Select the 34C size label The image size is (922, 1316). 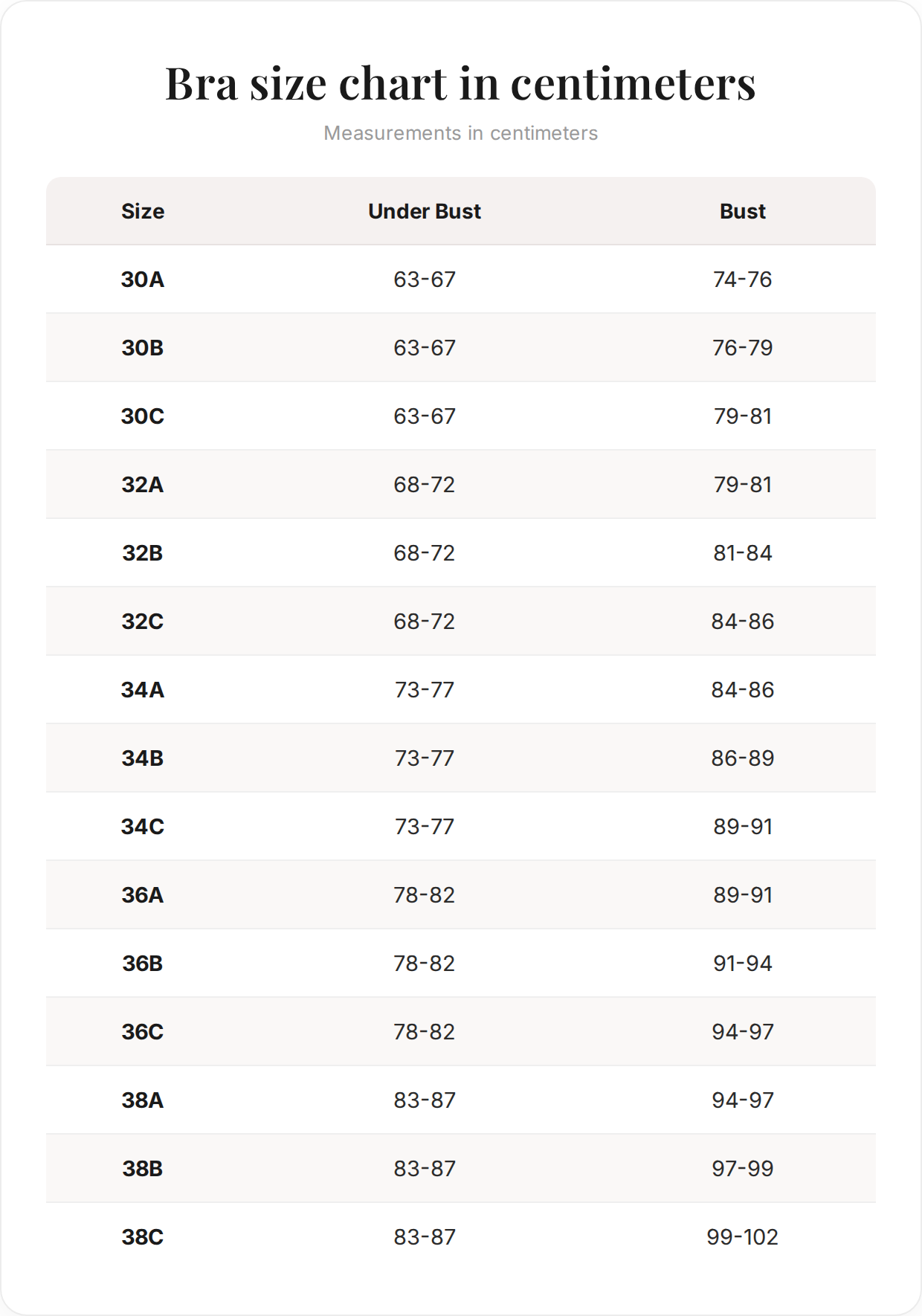(143, 827)
